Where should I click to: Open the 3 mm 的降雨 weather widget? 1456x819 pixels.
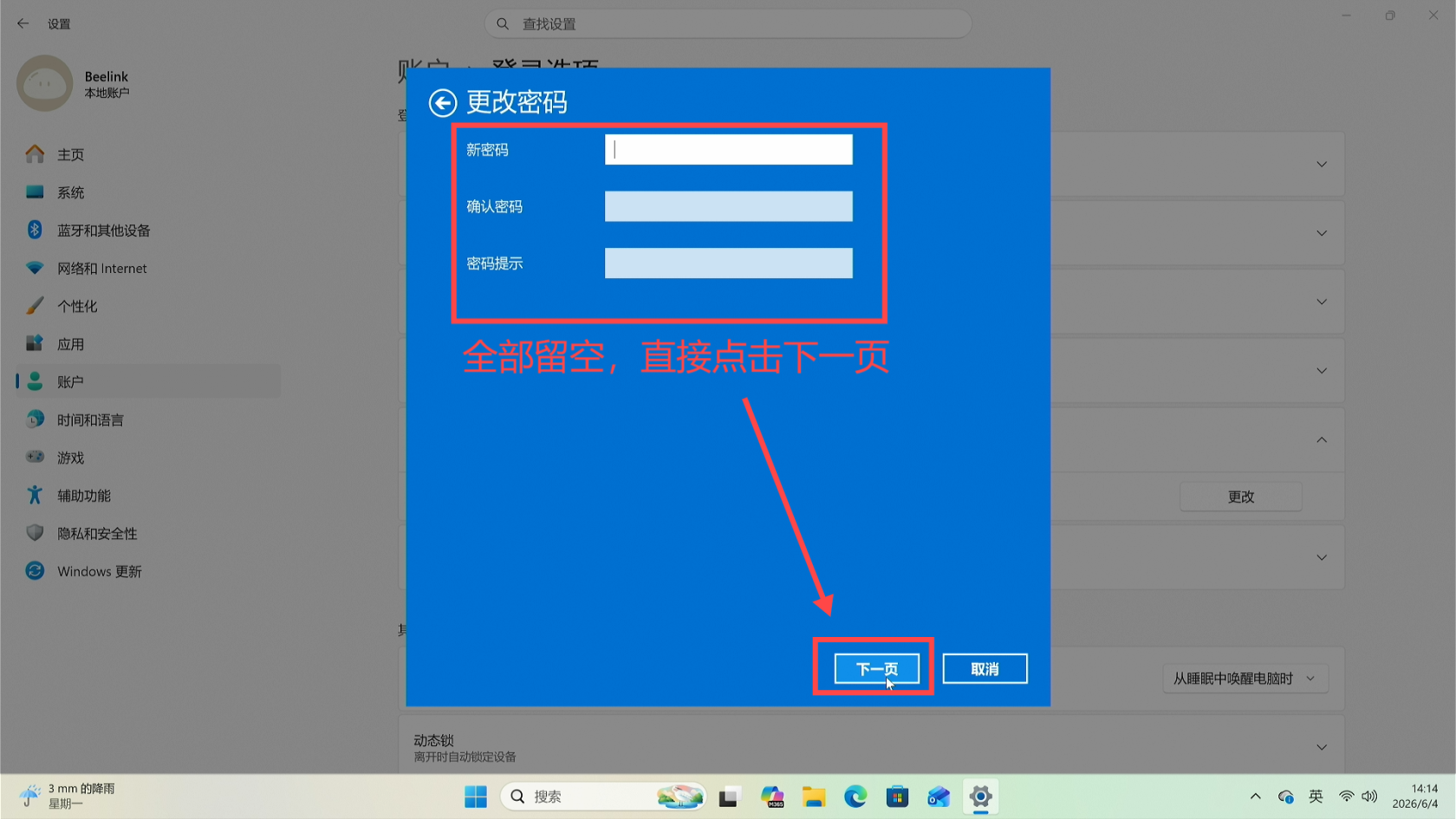(x=68, y=796)
